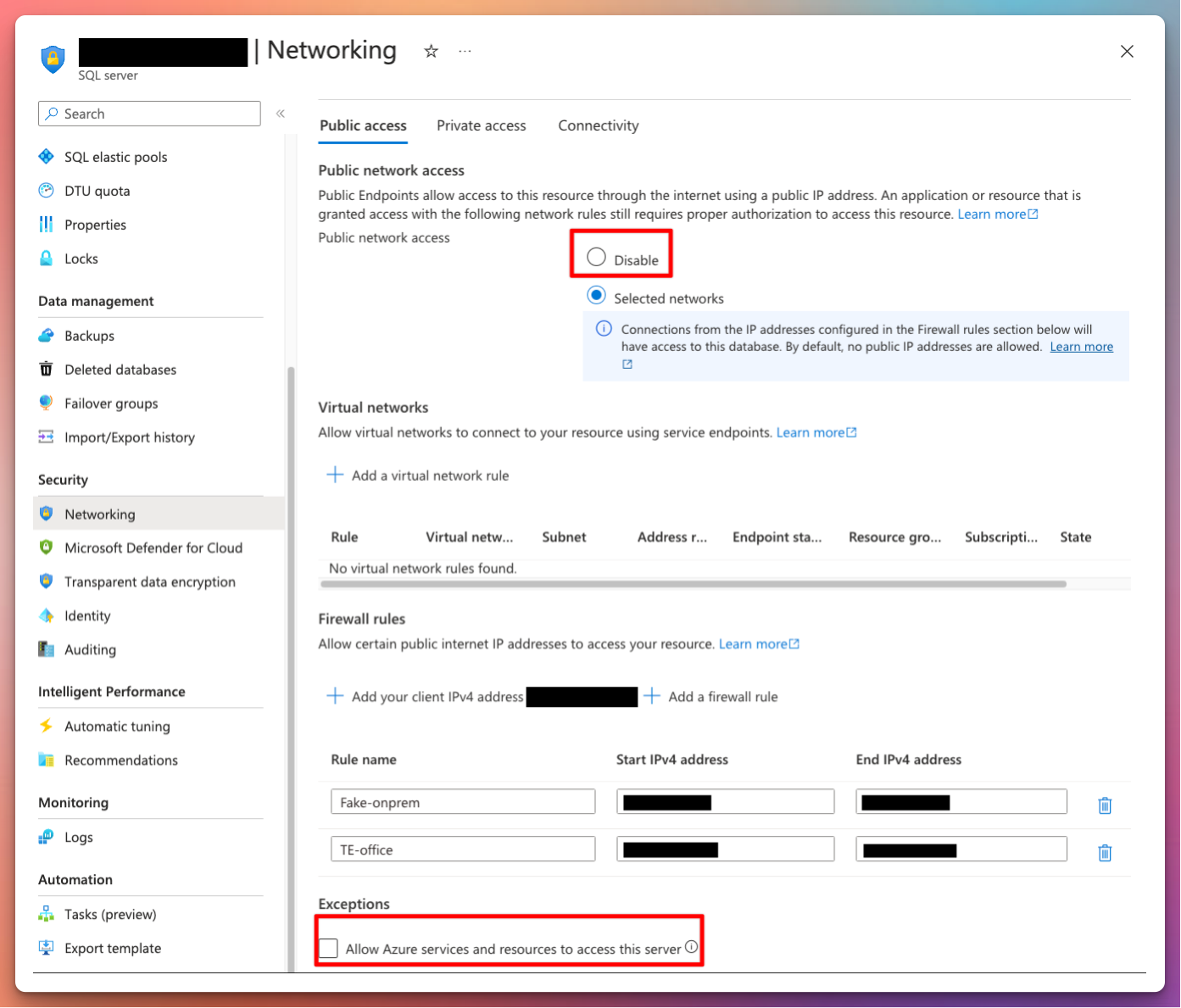This screenshot has width=1181, height=1008.
Task: Click the Import/Export history icon
Action: (x=47, y=437)
